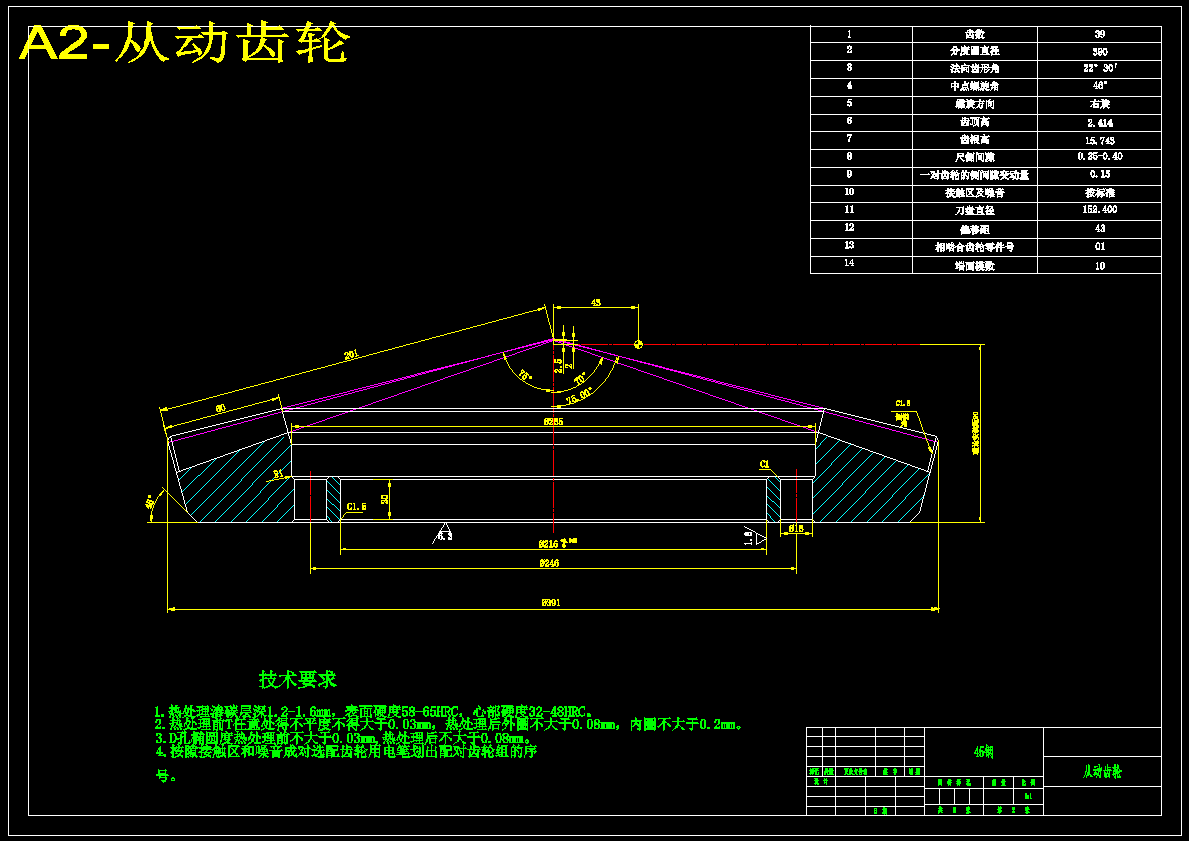Image resolution: width=1189 pixels, height=841 pixels.
Task: Select the '接触区及噪音' table cell
Action: pos(974,193)
